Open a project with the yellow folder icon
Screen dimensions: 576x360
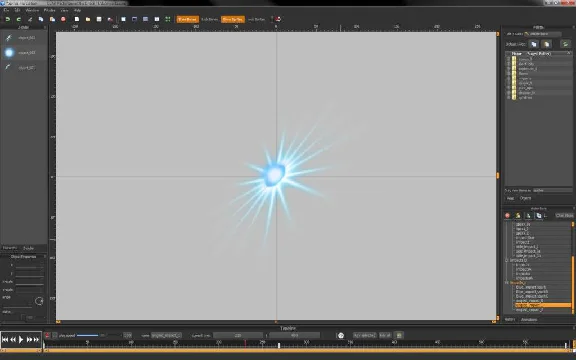[88, 19]
